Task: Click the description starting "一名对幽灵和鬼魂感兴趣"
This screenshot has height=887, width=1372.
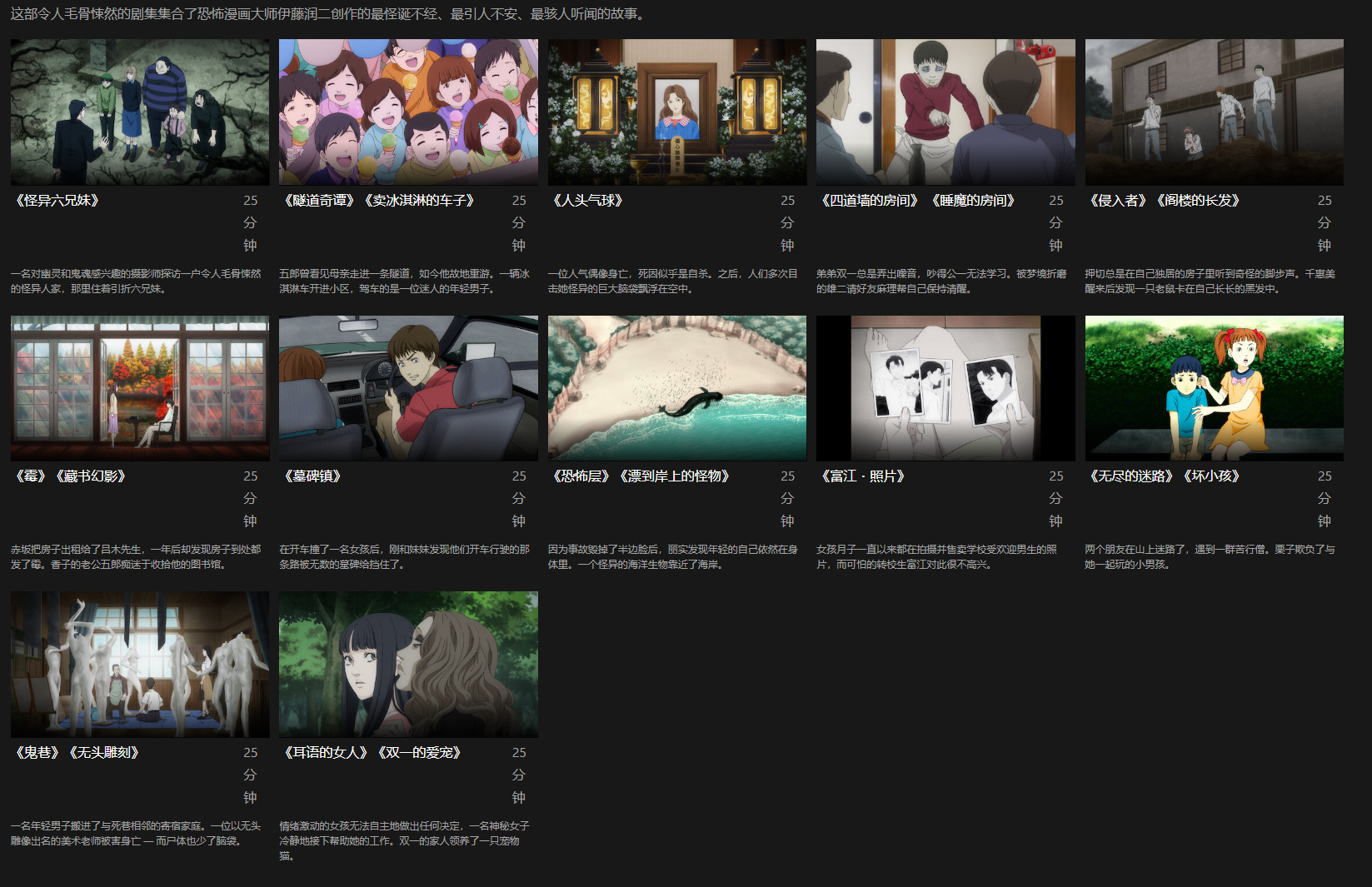Action: (x=136, y=282)
